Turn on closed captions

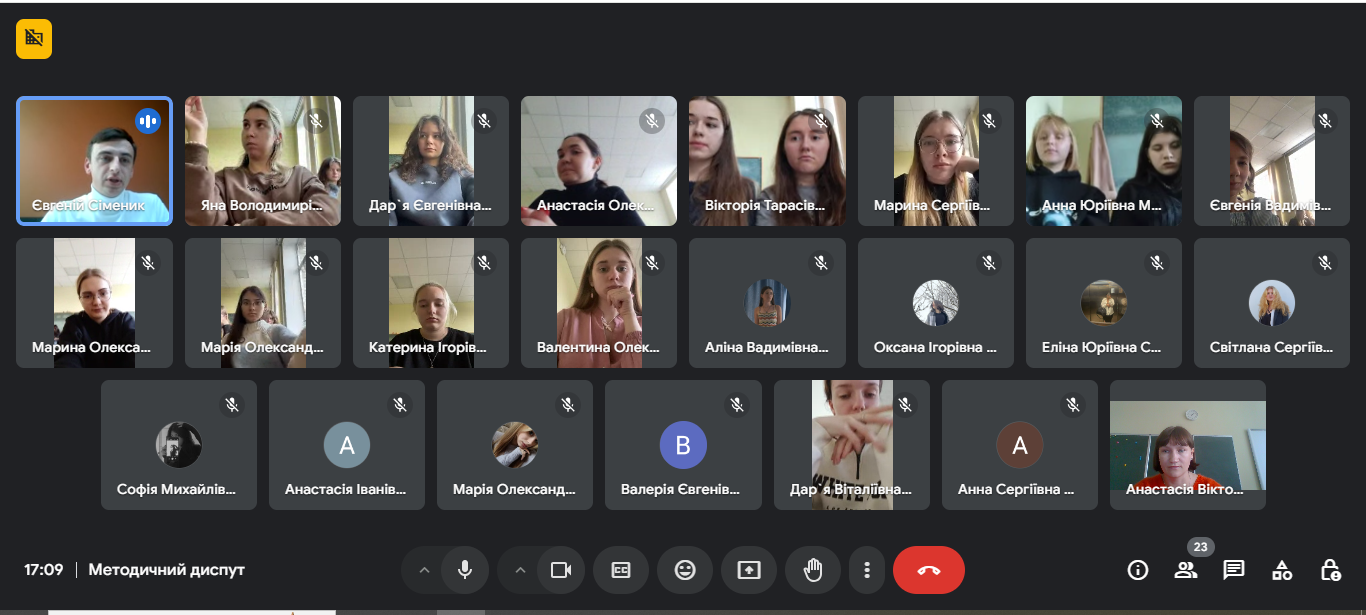pyautogui.click(x=621, y=570)
